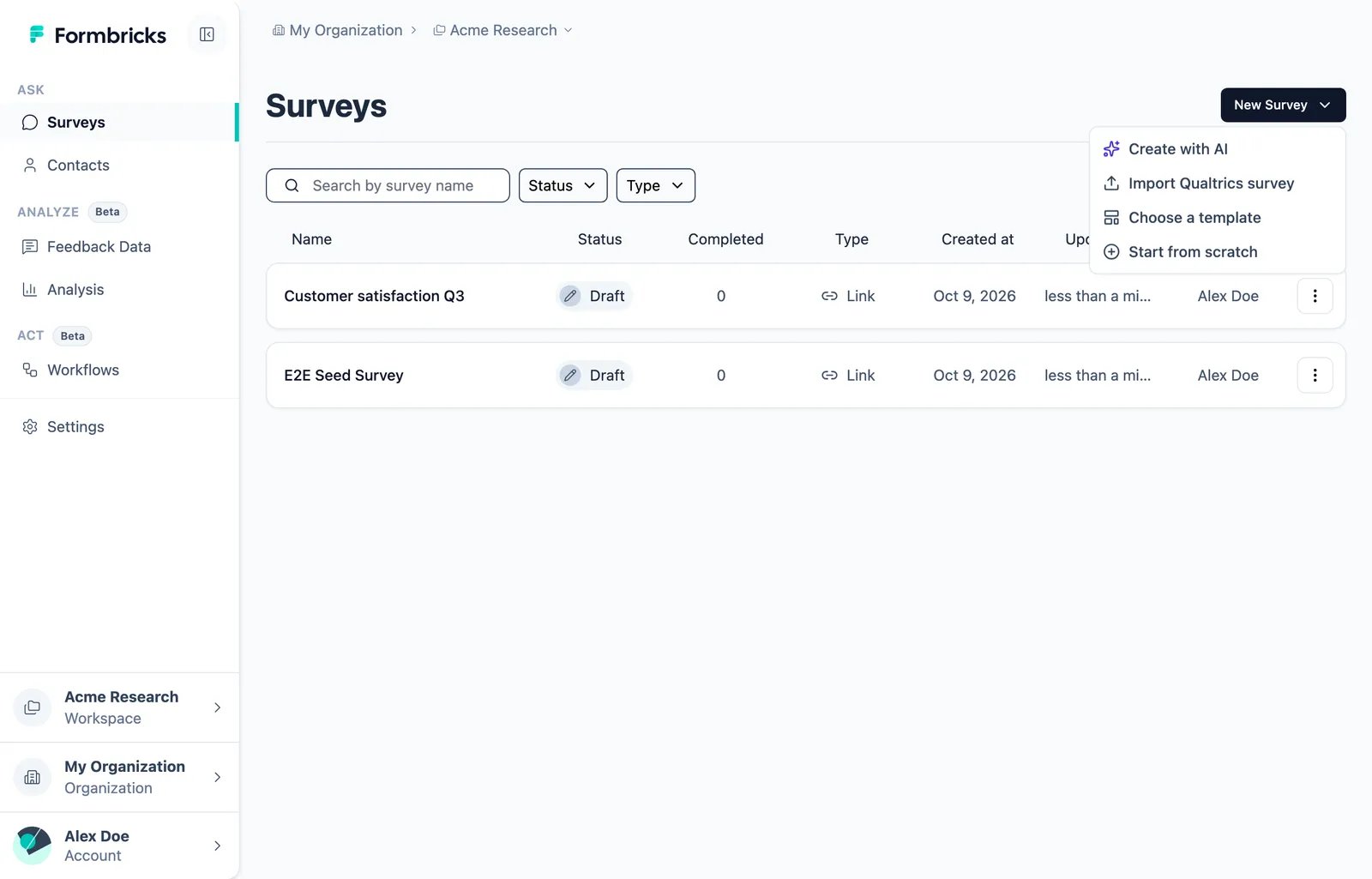Viewport: 1372px width, 879px height.
Task: Expand the Acme Research workspace switcher
Action: click(x=119, y=707)
